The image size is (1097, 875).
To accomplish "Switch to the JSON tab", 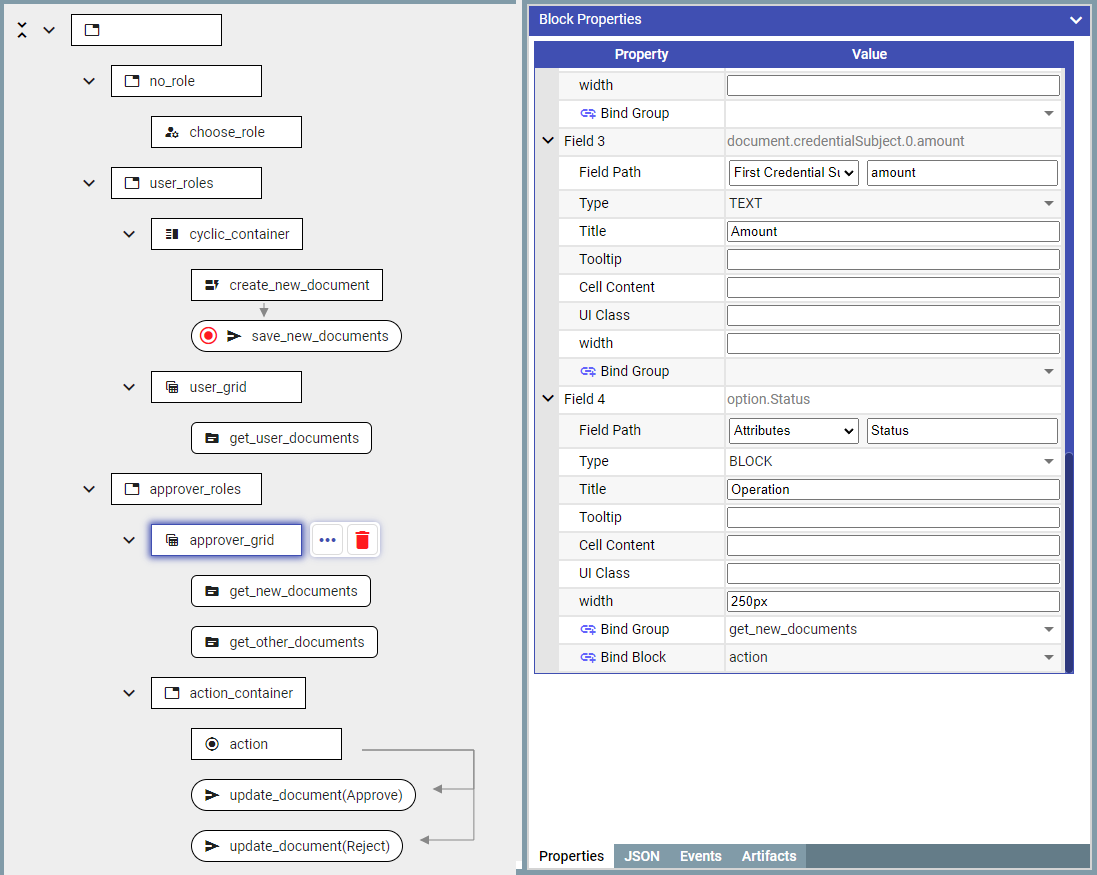I will point(642,856).
